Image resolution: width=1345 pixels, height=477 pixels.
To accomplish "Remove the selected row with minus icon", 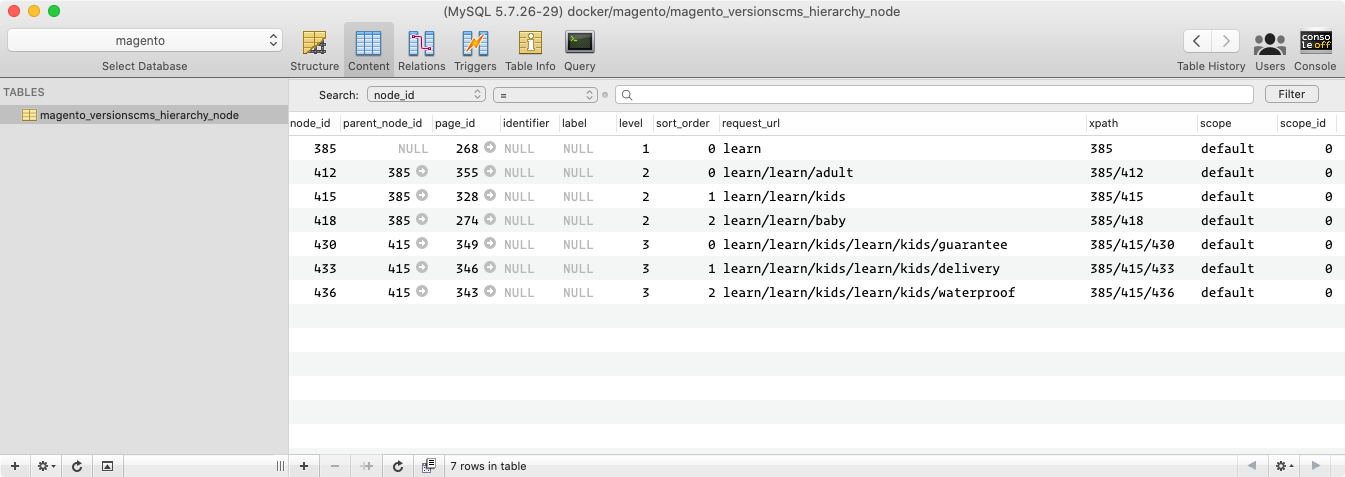I will (335, 466).
